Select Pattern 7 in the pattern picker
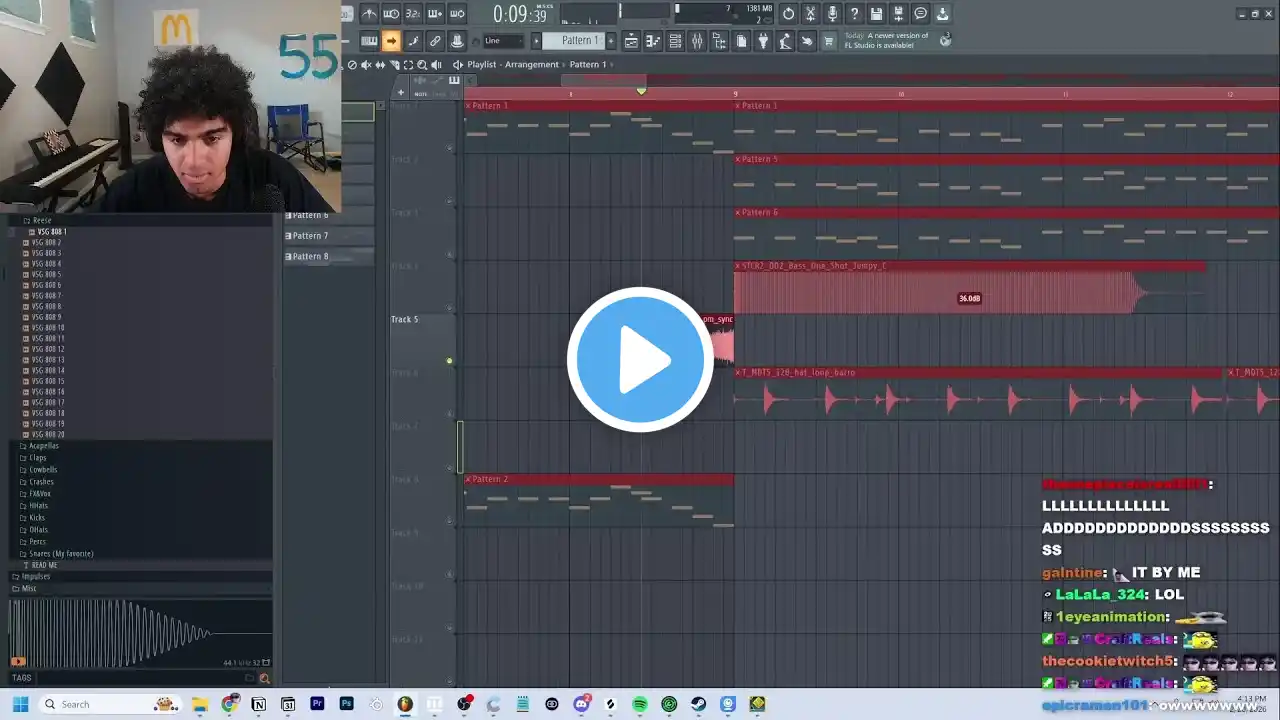 click(328, 236)
